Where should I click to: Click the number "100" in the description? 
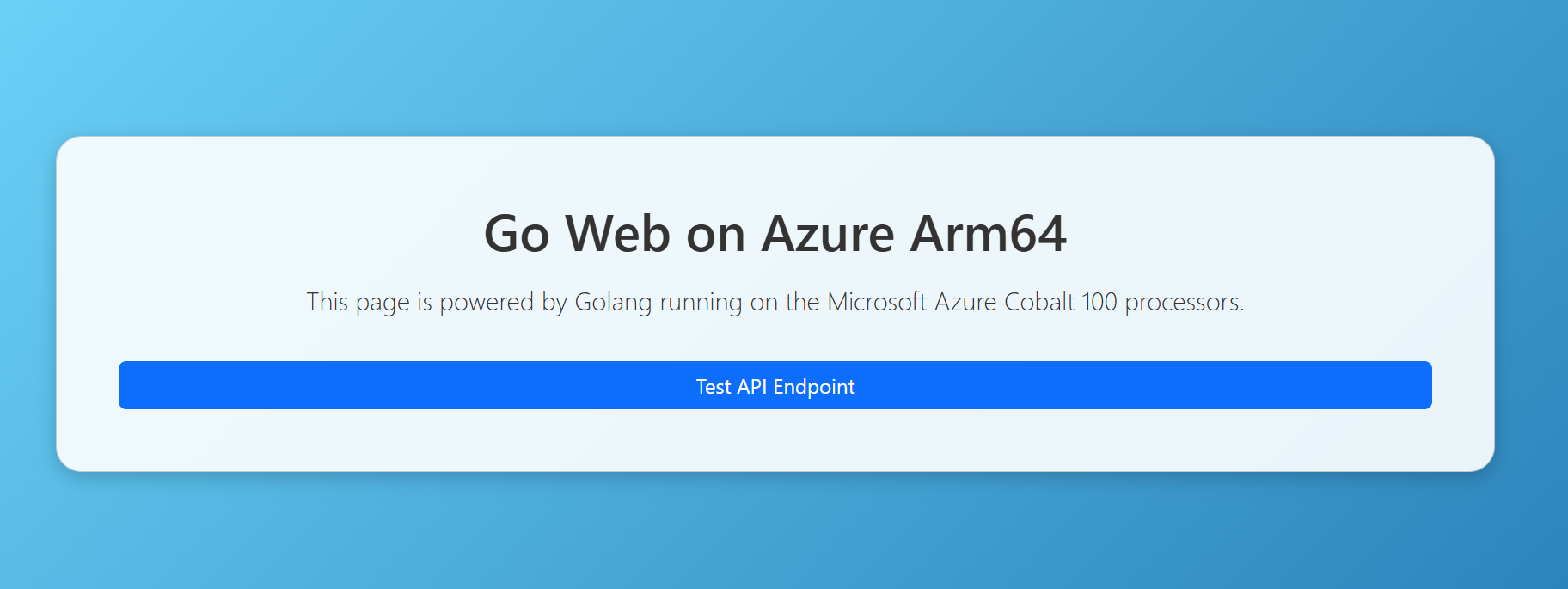[1099, 303]
